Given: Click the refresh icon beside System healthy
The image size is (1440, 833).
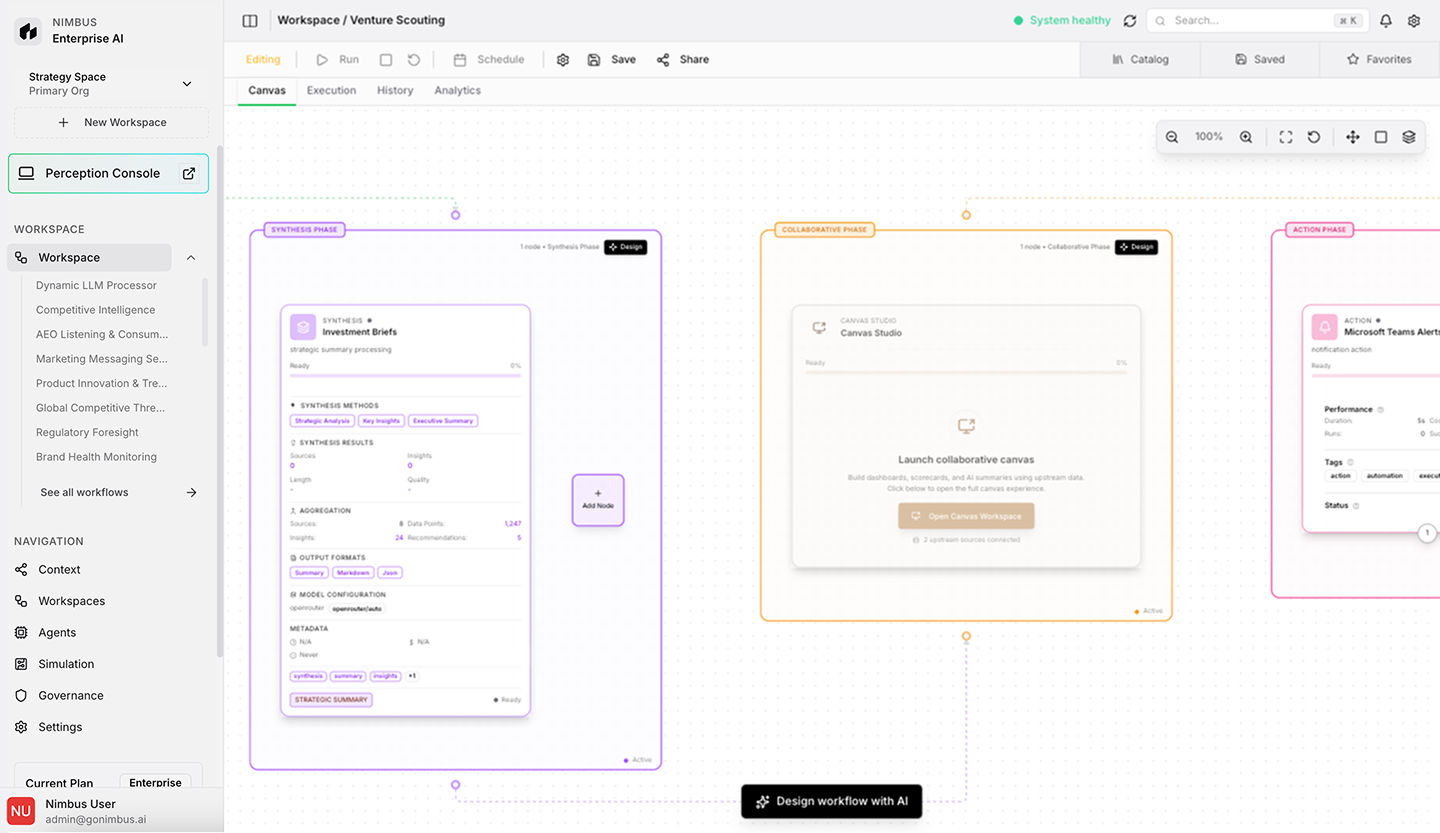Looking at the screenshot, I should (x=1130, y=20).
